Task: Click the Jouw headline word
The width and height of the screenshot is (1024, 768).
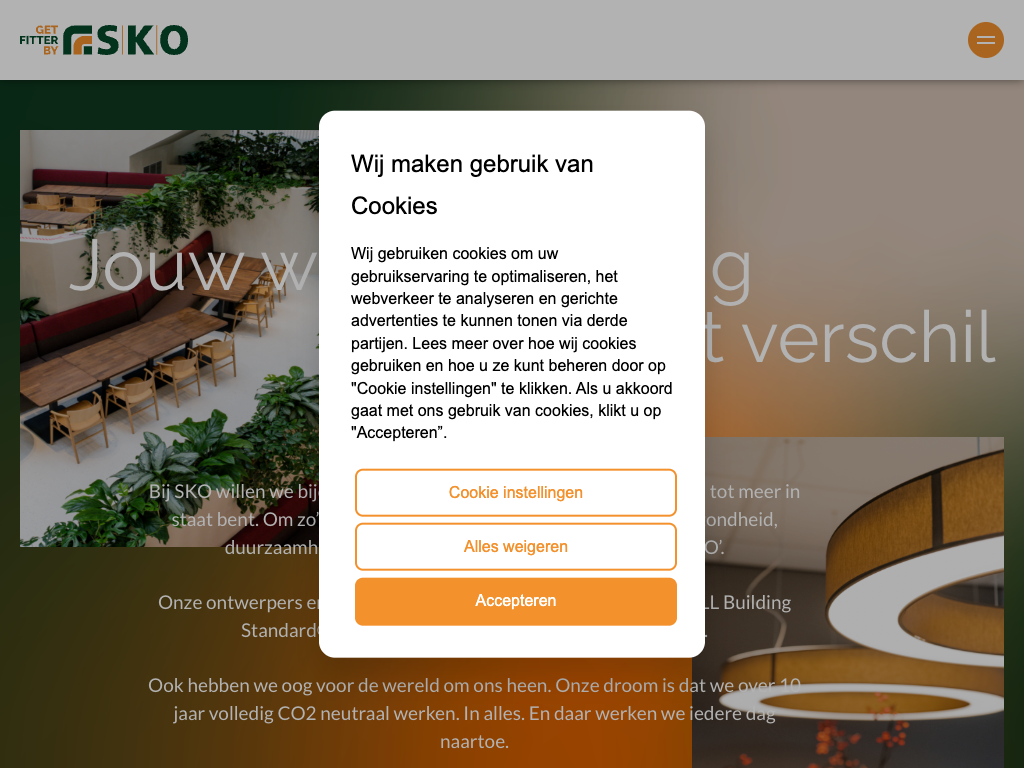Action: click(x=156, y=266)
